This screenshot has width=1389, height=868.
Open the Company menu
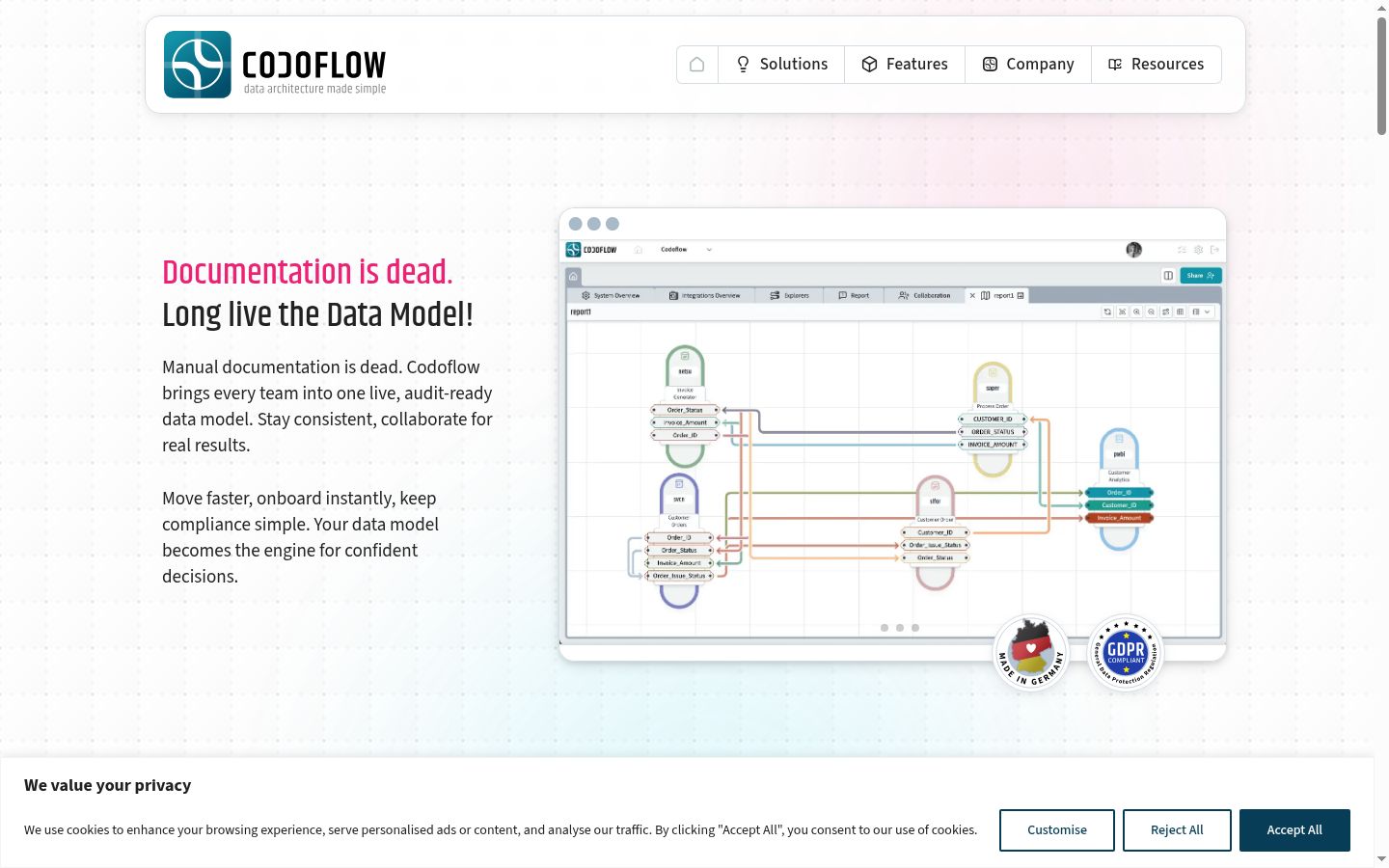pyautogui.click(x=1028, y=65)
